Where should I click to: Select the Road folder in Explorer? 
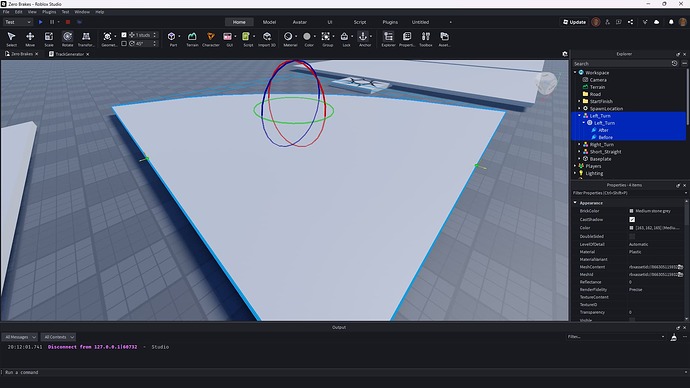595,94
